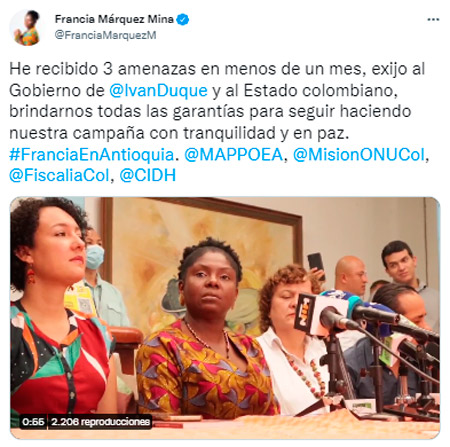
Task: Open the profile avatar picture
Action: (x=26, y=27)
